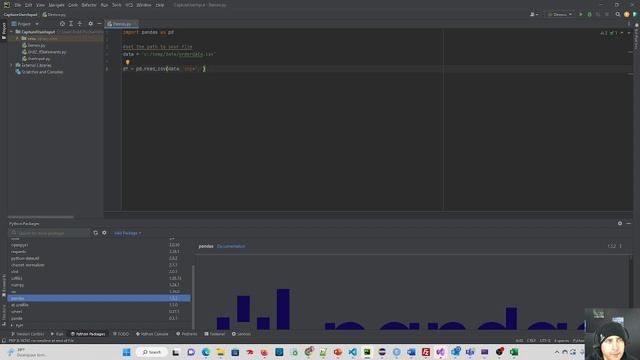This screenshot has width=640, height=360.
Task: Open the Terminal tab
Action: click(215, 334)
